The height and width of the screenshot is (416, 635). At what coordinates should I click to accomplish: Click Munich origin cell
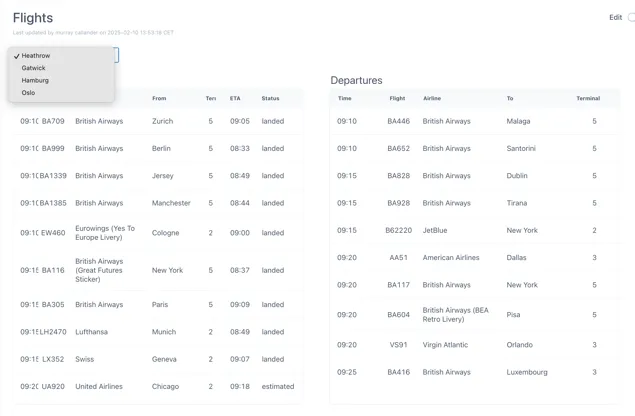click(164, 332)
